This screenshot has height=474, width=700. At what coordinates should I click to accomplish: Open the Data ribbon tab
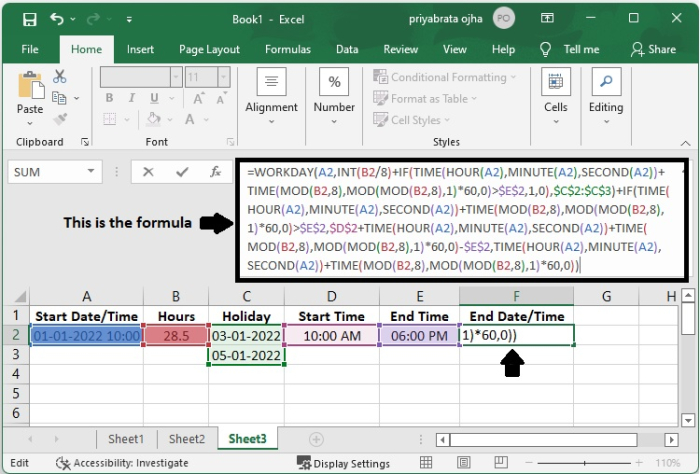click(347, 49)
